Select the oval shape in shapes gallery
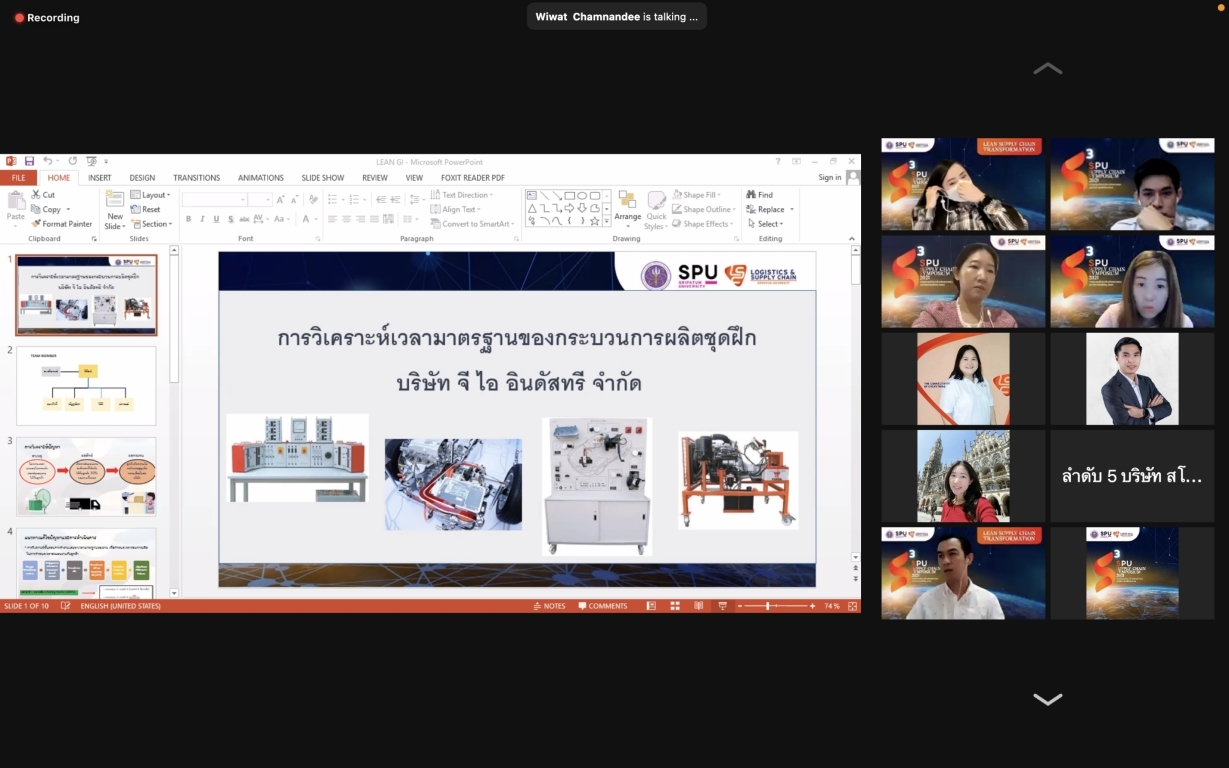 (582, 196)
